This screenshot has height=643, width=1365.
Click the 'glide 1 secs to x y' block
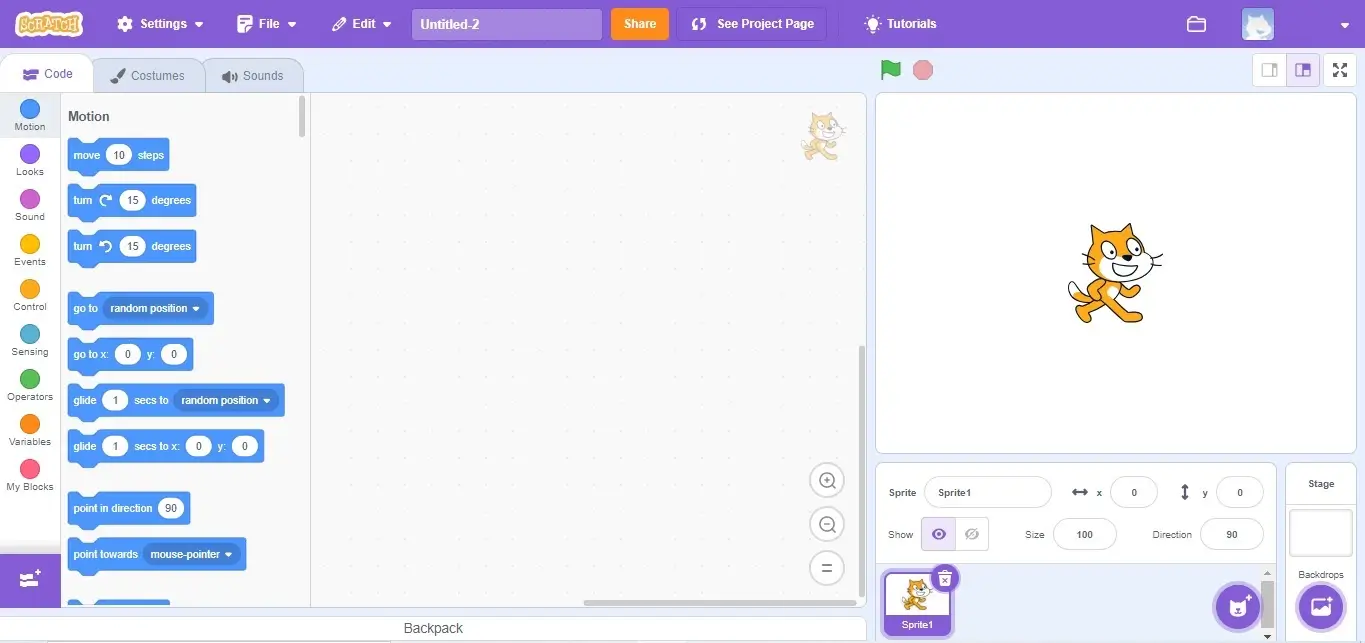point(166,447)
